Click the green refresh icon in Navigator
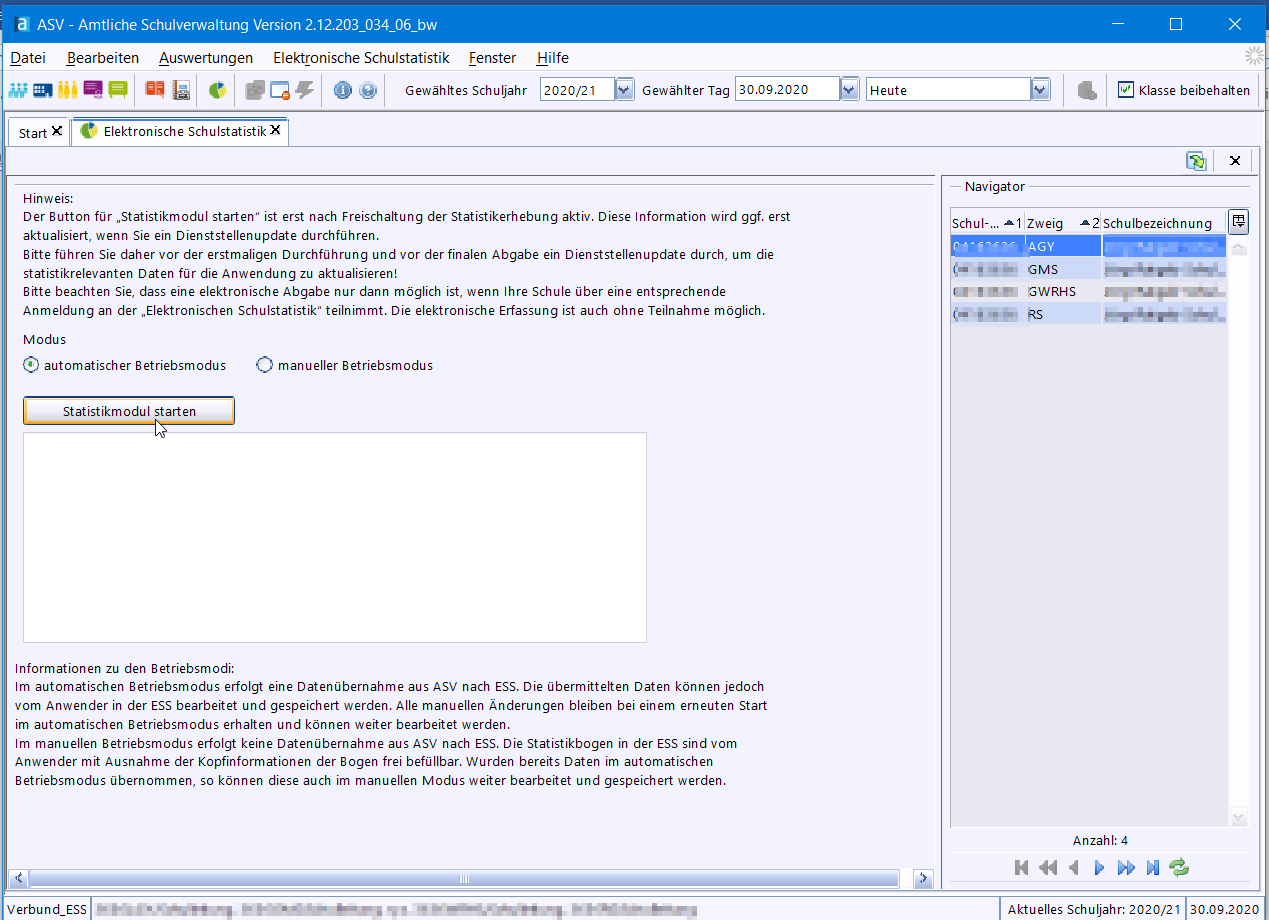Image resolution: width=1269 pixels, height=920 pixels. click(1180, 867)
